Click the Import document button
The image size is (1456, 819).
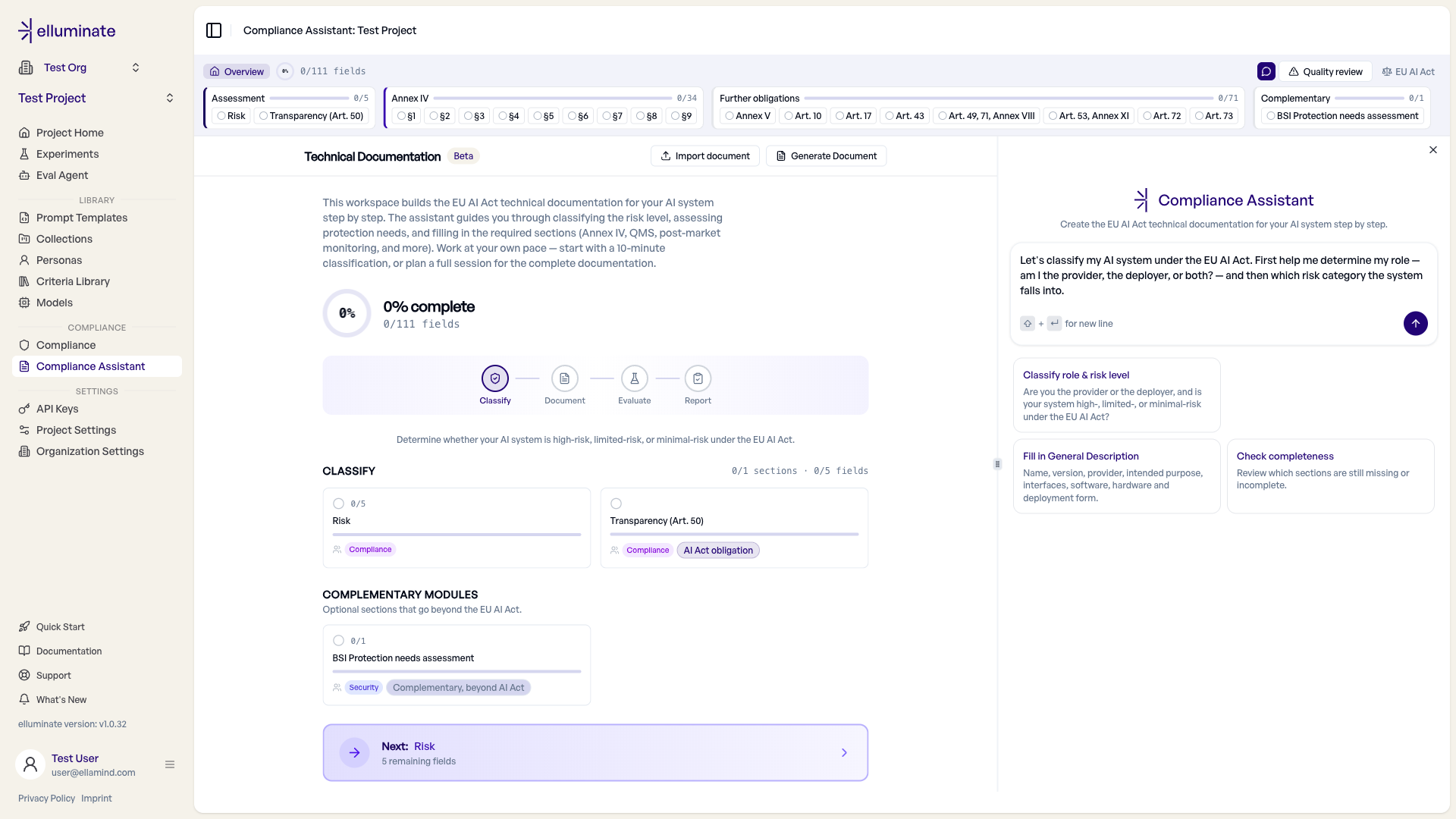click(705, 156)
